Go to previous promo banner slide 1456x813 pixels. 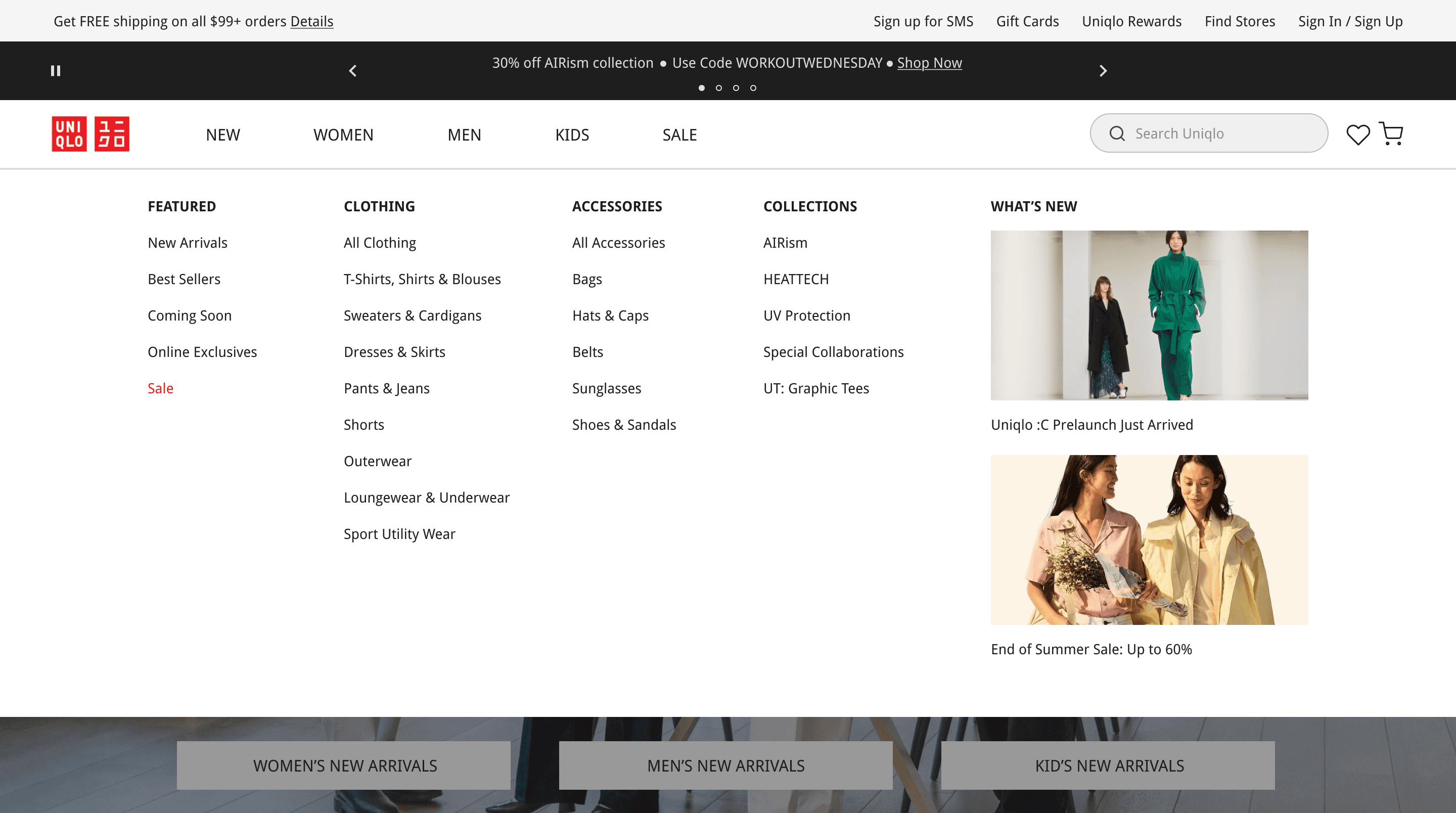(x=353, y=71)
